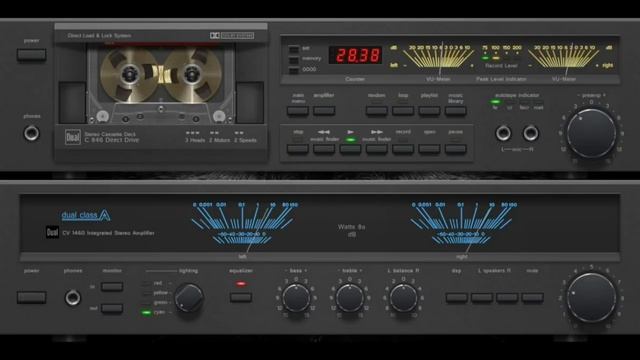The image size is (640, 360).
Task: Toggle the right speakers button
Action: [x=507, y=298]
